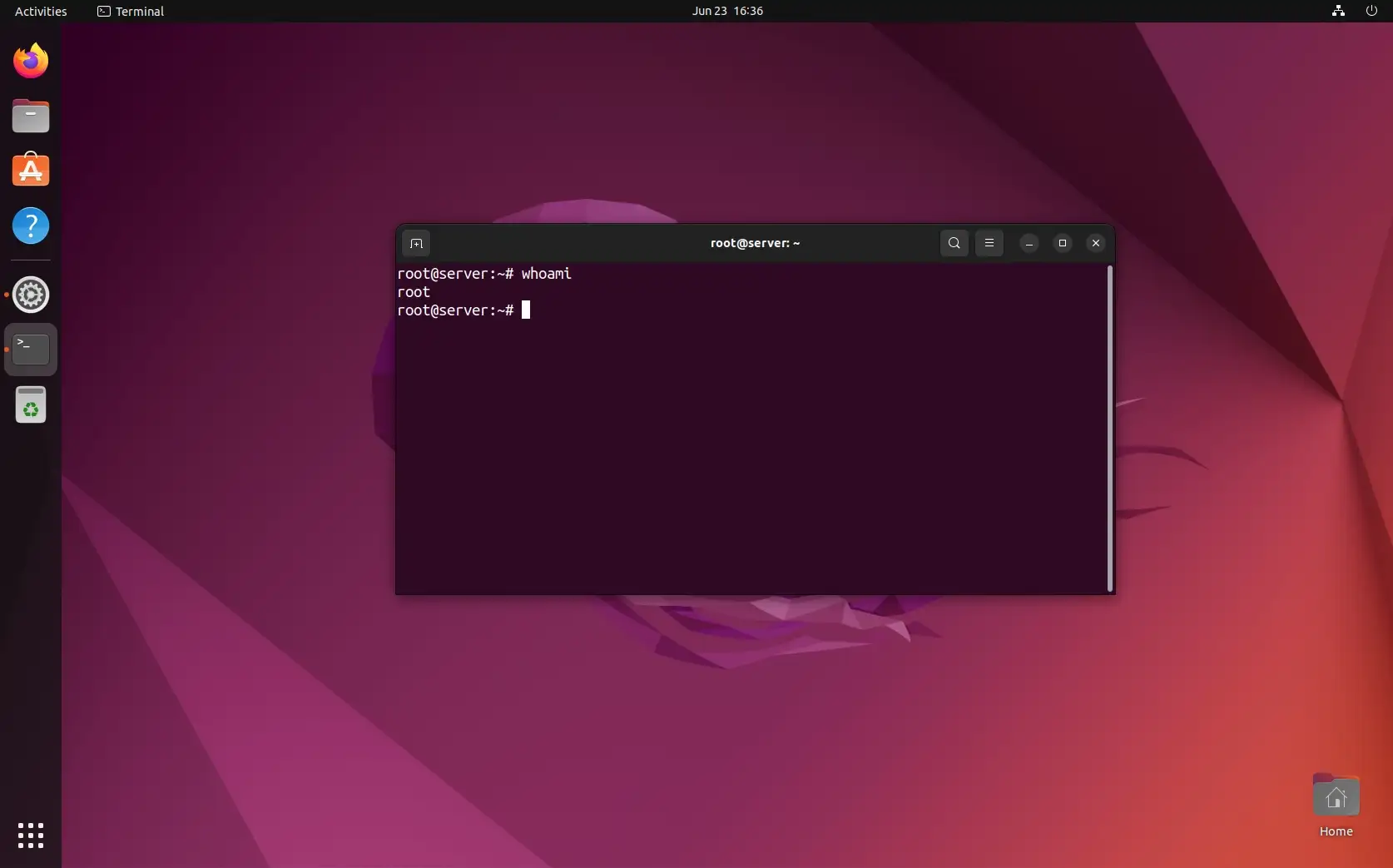Launch Firefox from the dock
Screen dimensions: 1393x868
tap(30, 61)
